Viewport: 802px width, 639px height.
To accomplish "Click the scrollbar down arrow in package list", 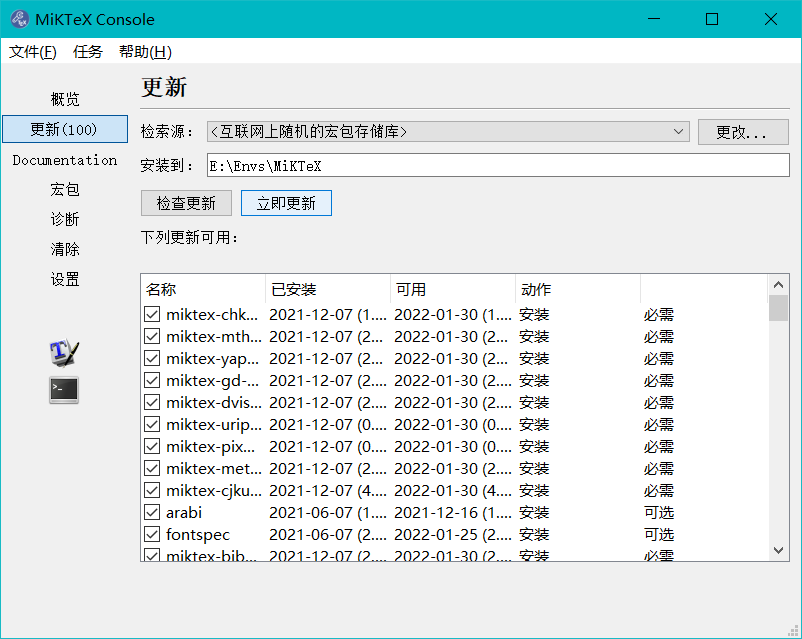I will (x=778, y=550).
